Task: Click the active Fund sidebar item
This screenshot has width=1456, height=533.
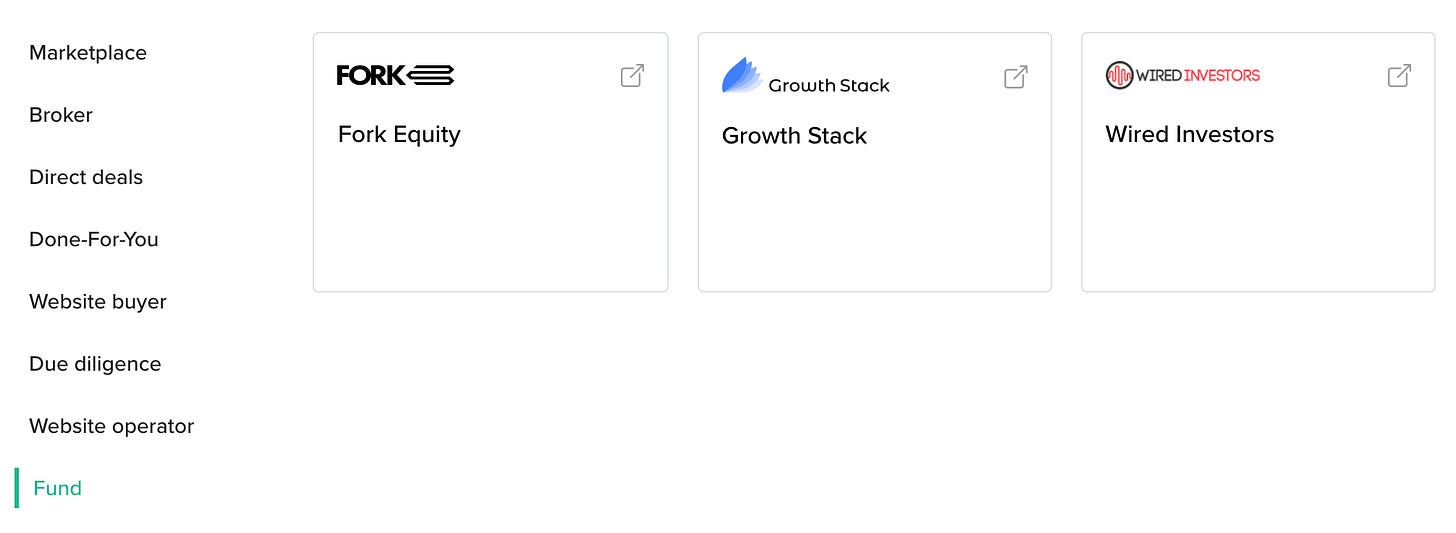Action: point(57,488)
